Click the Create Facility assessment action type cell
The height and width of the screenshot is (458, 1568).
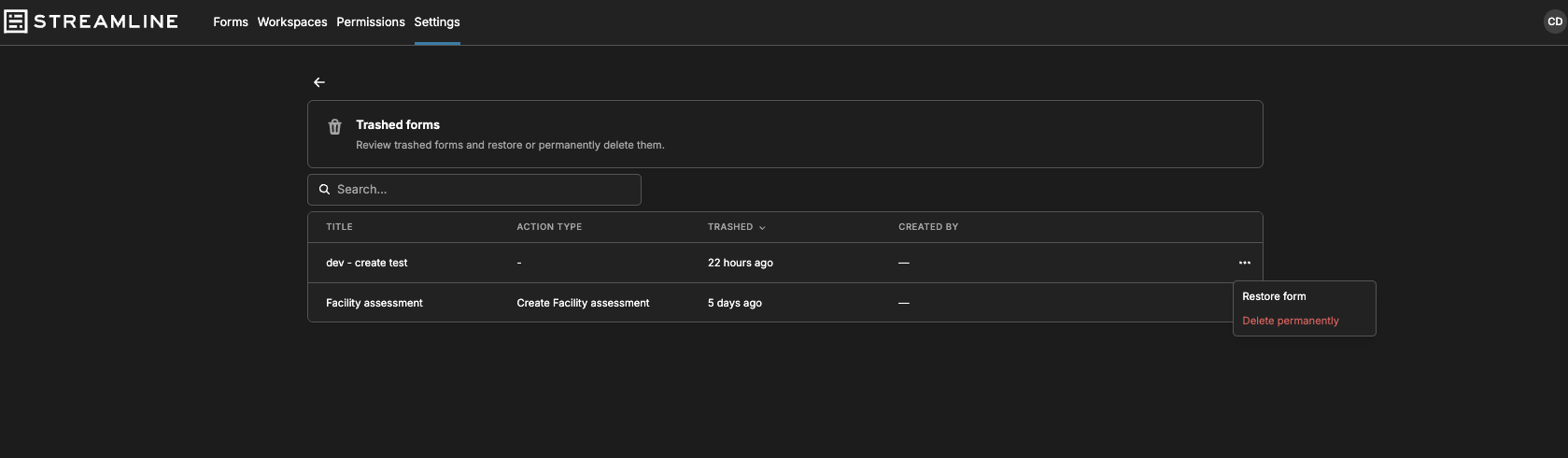coord(583,303)
